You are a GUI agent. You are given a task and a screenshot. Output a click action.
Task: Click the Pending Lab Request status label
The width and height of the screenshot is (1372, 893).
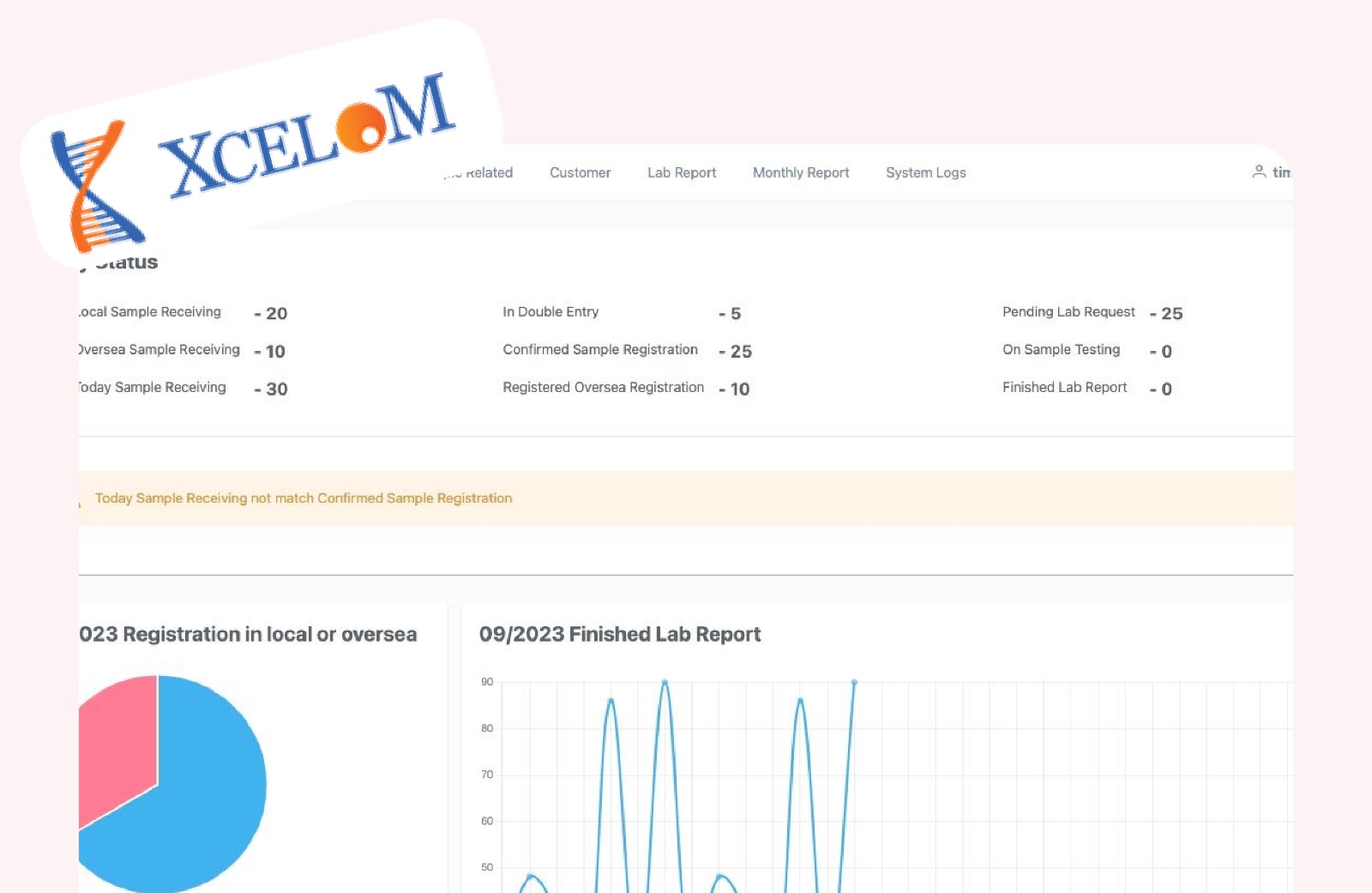click(x=1068, y=312)
